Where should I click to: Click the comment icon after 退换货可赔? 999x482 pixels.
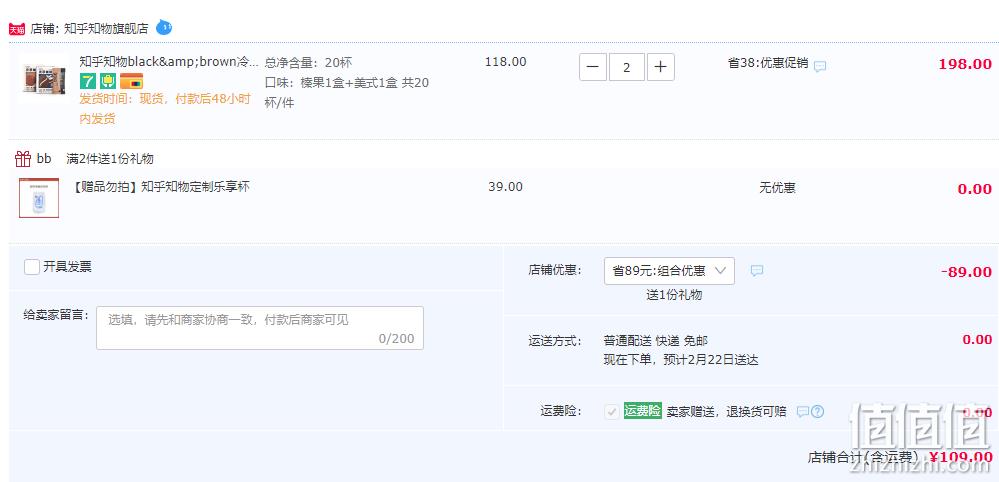(x=803, y=411)
